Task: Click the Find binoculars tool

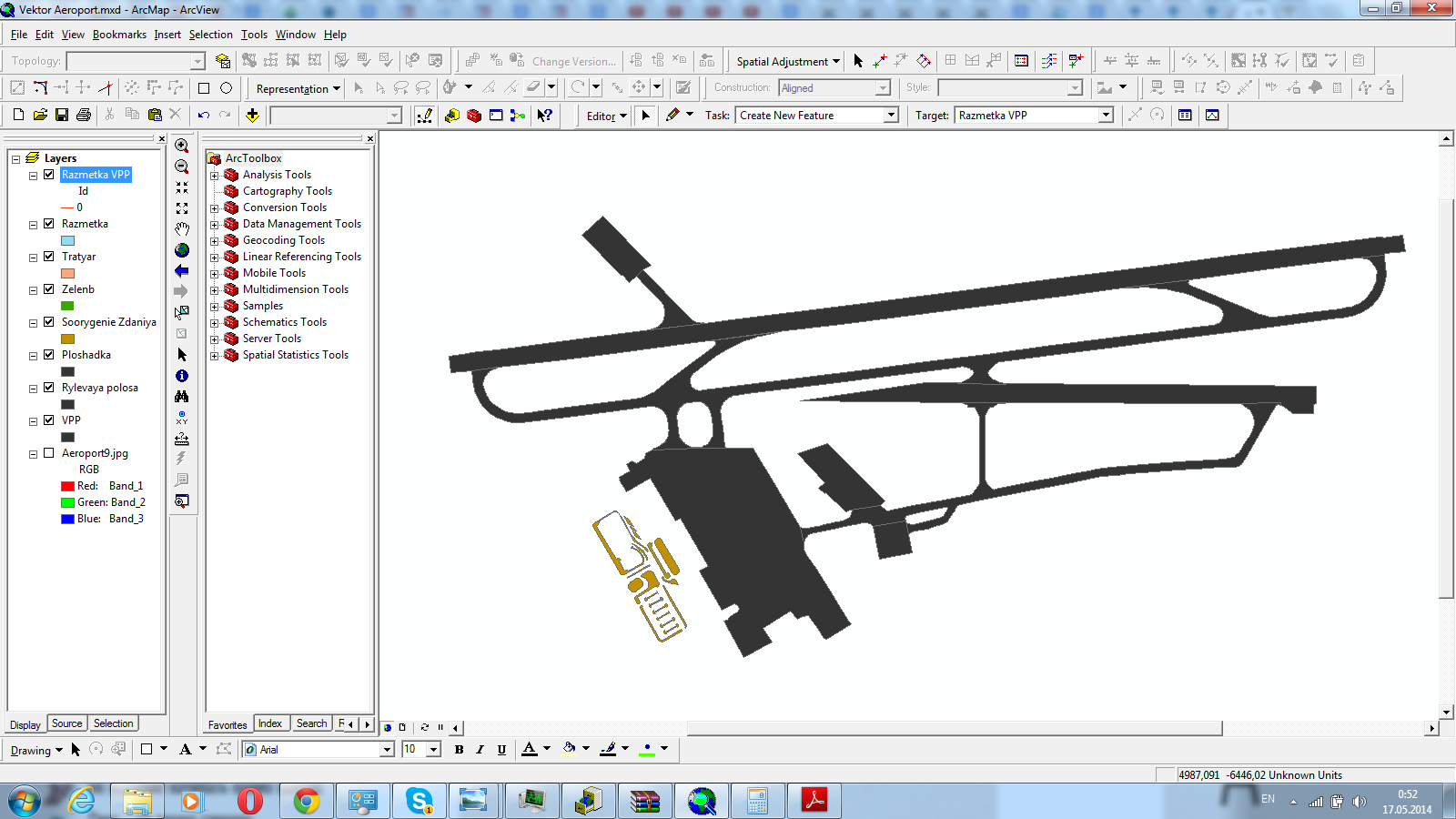Action: (182, 397)
